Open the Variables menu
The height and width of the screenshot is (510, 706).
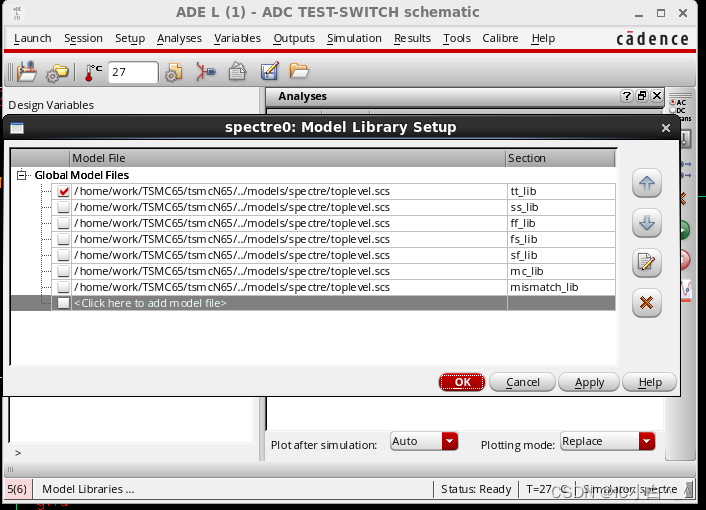[x=237, y=38]
